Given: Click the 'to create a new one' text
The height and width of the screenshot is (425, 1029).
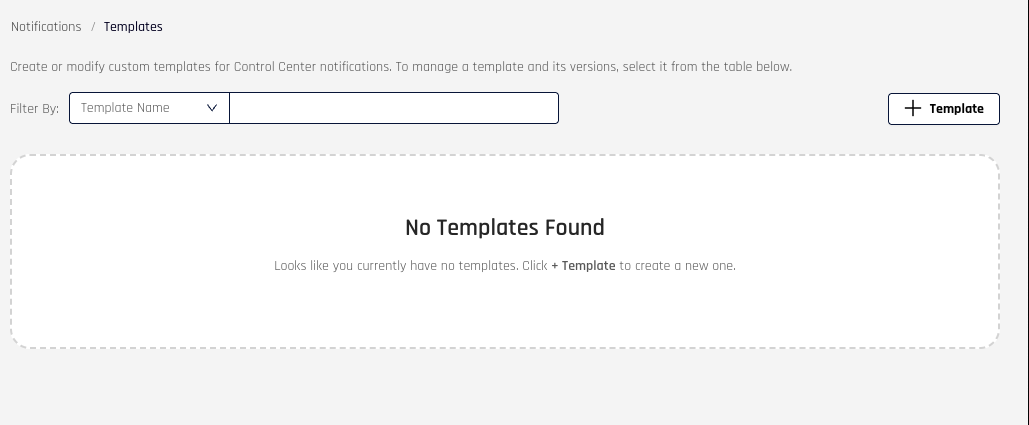Looking at the screenshot, I should pyautogui.click(x=677, y=266).
